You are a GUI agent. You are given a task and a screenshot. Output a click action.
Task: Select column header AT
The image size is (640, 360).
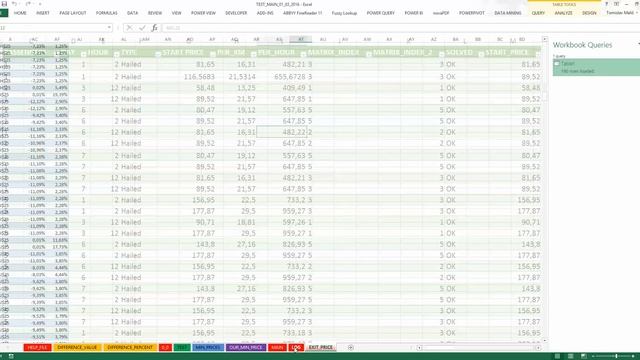click(x=301, y=39)
